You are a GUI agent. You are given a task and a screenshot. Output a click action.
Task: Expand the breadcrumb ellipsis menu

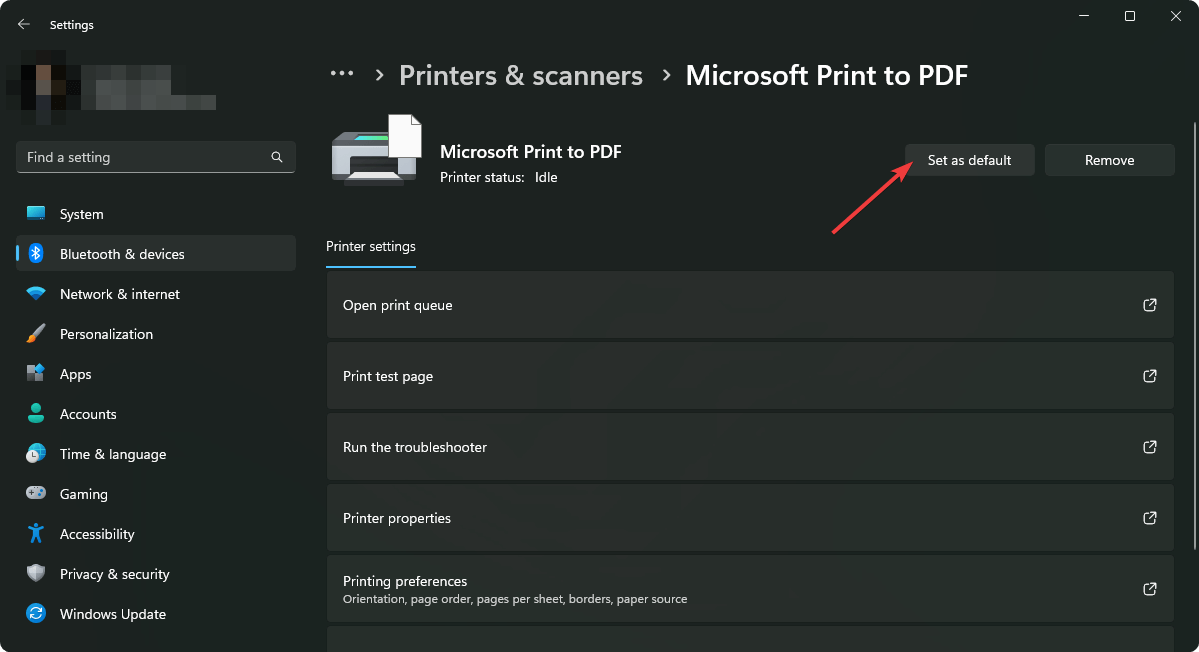coord(342,74)
